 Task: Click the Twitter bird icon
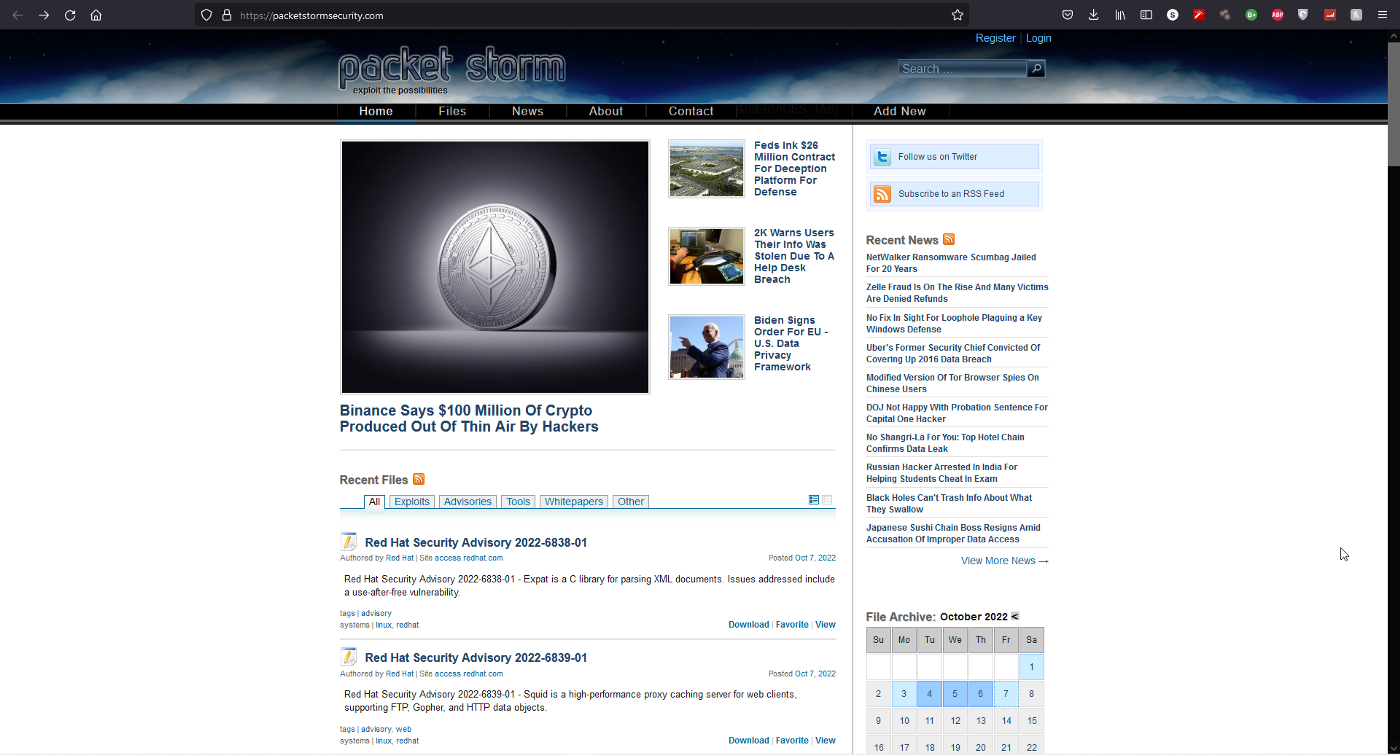pyautogui.click(x=881, y=157)
